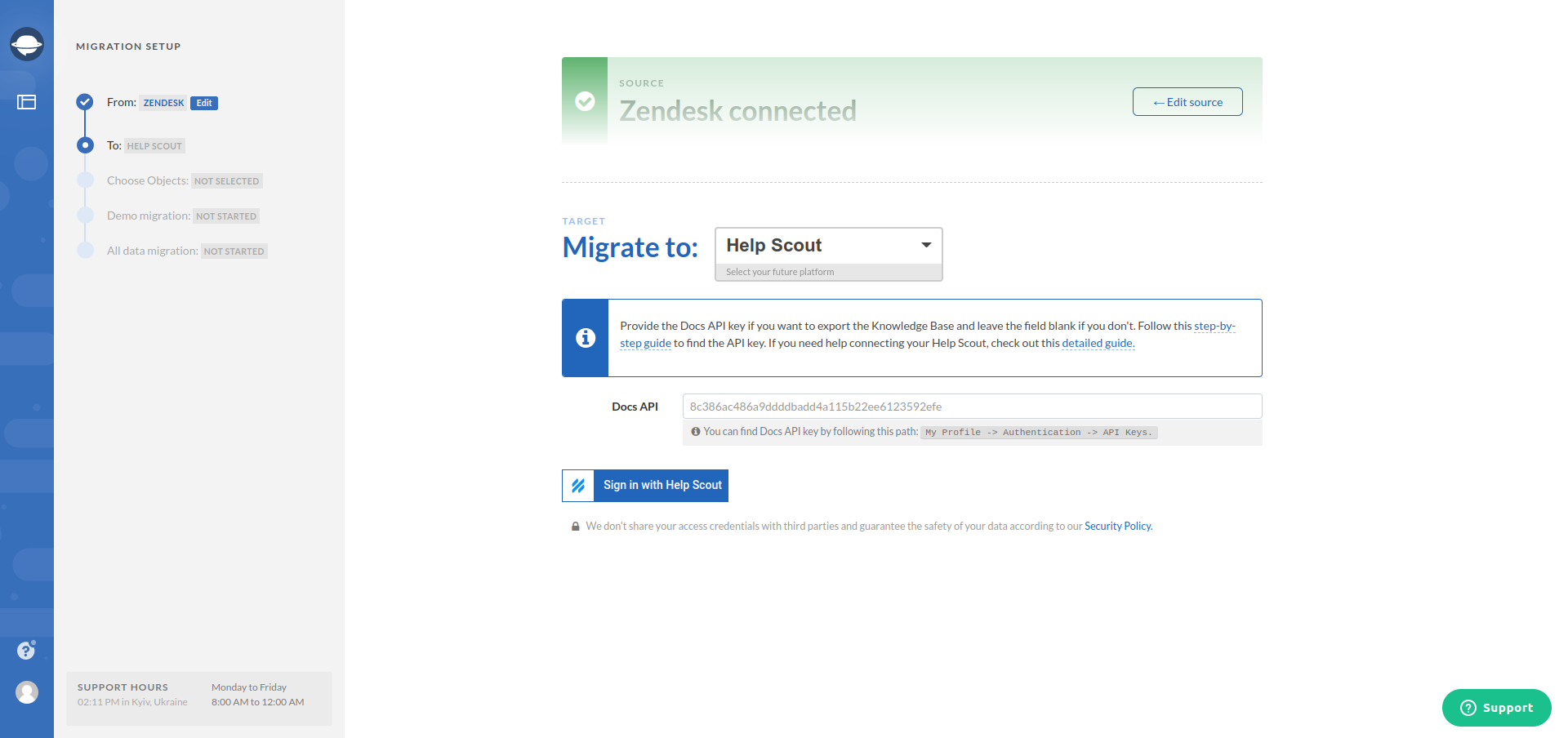Click the completed From step check icon
The image size is (1568, 738).
point(85,102)
